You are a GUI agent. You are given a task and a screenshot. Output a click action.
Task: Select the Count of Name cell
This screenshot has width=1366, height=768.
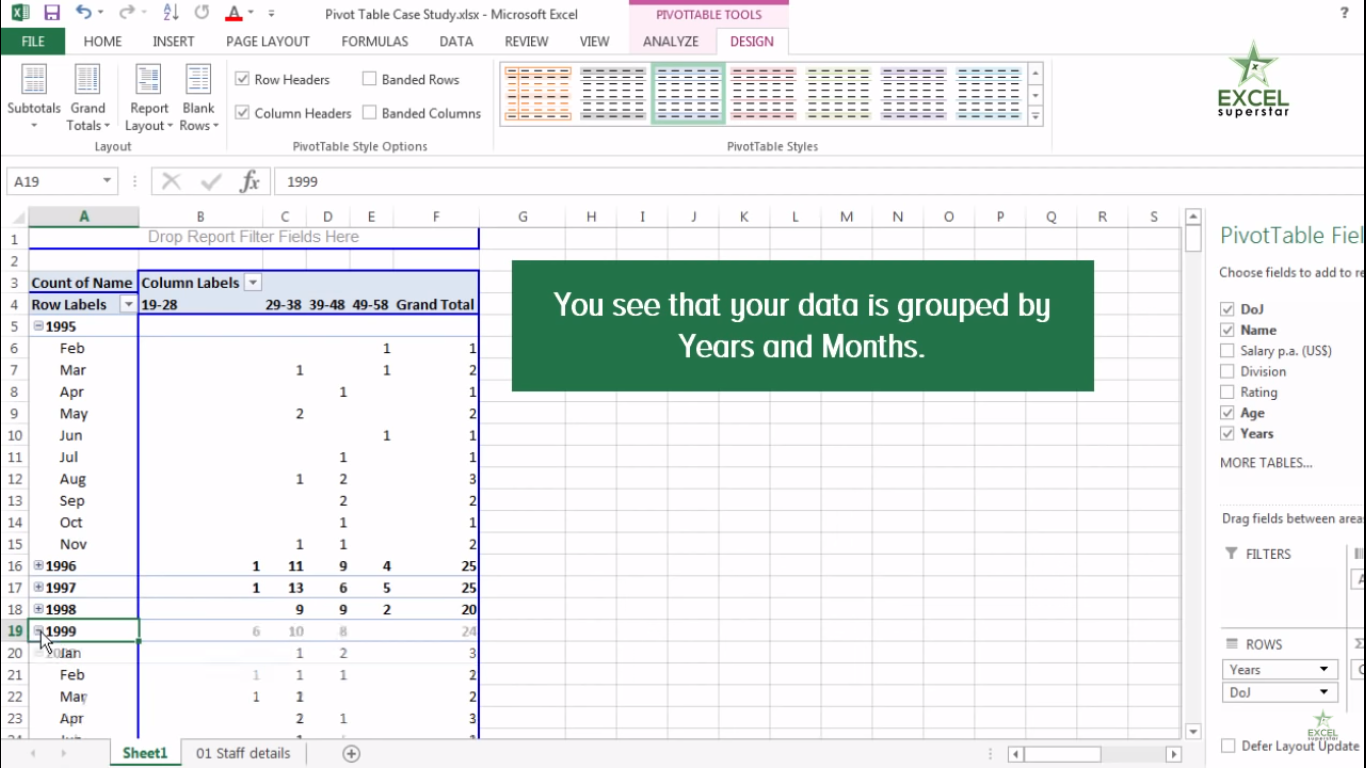pyautogui.click(x=84, y=283)
